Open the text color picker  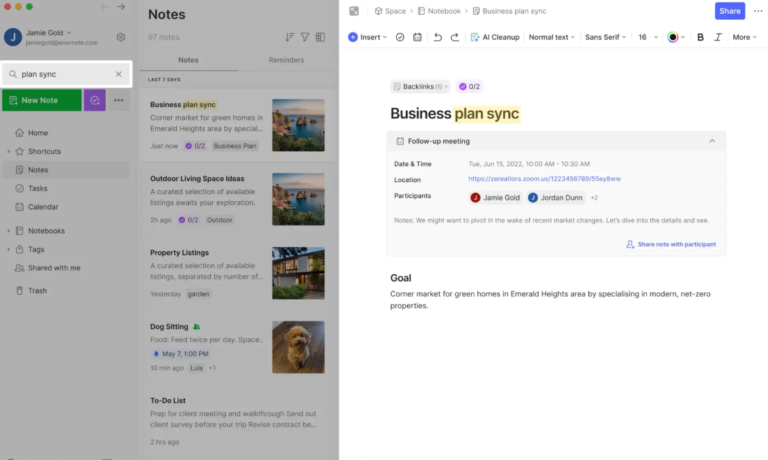(675, 37)
